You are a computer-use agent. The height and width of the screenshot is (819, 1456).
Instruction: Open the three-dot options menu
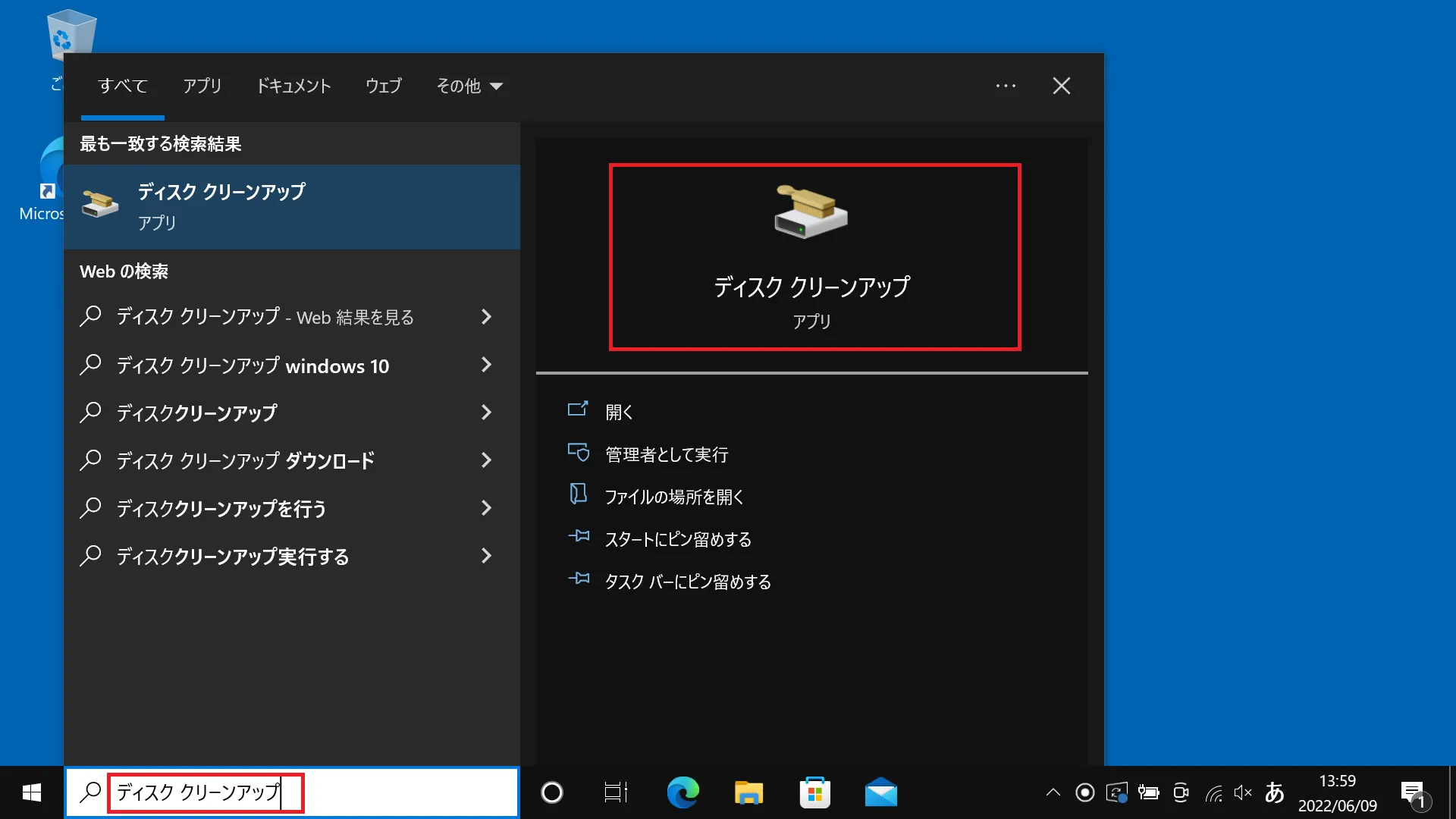point(1006,86)
